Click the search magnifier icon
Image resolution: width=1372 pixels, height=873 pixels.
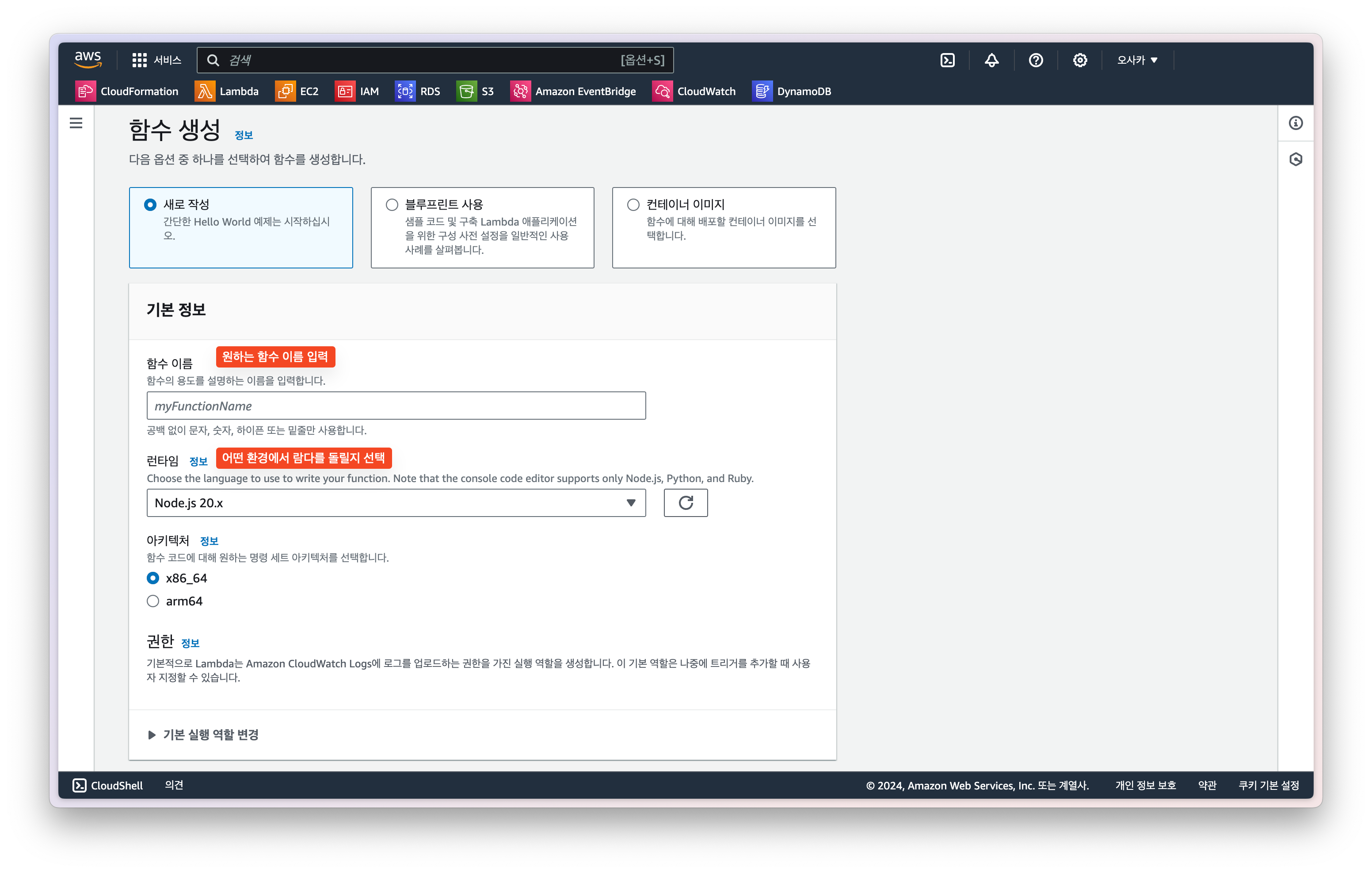(213, 60)
